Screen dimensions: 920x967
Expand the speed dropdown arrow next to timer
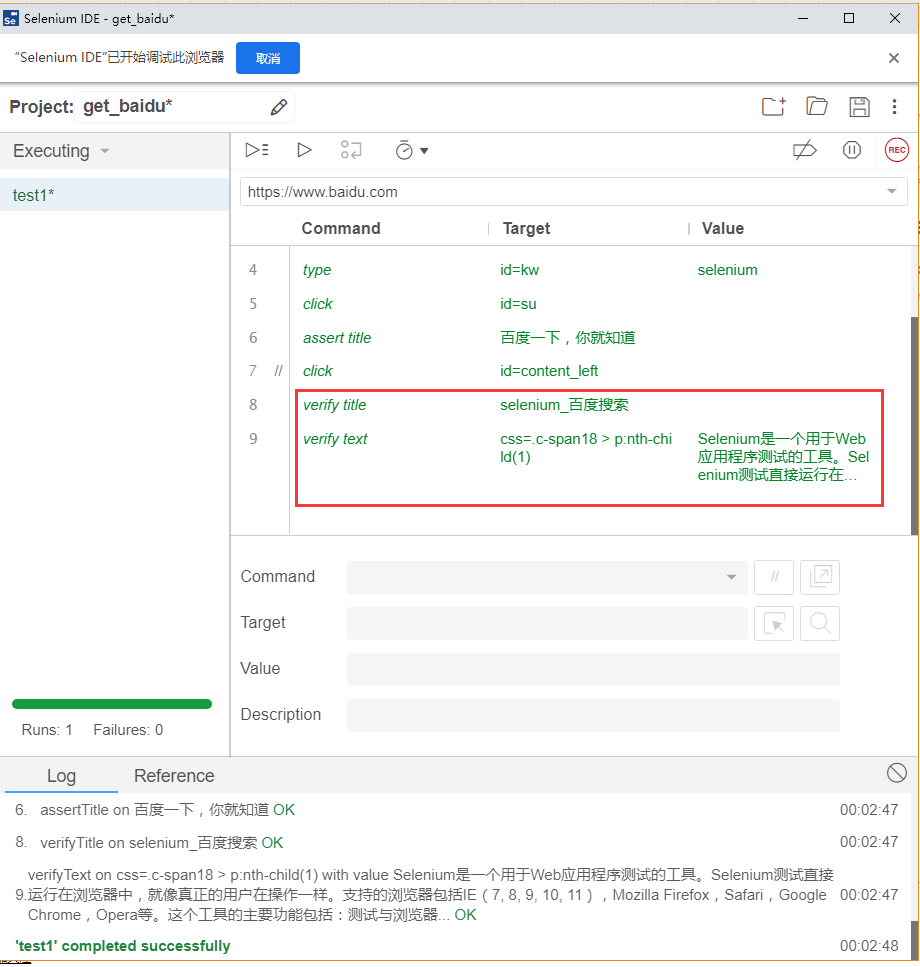pos(424,150)
